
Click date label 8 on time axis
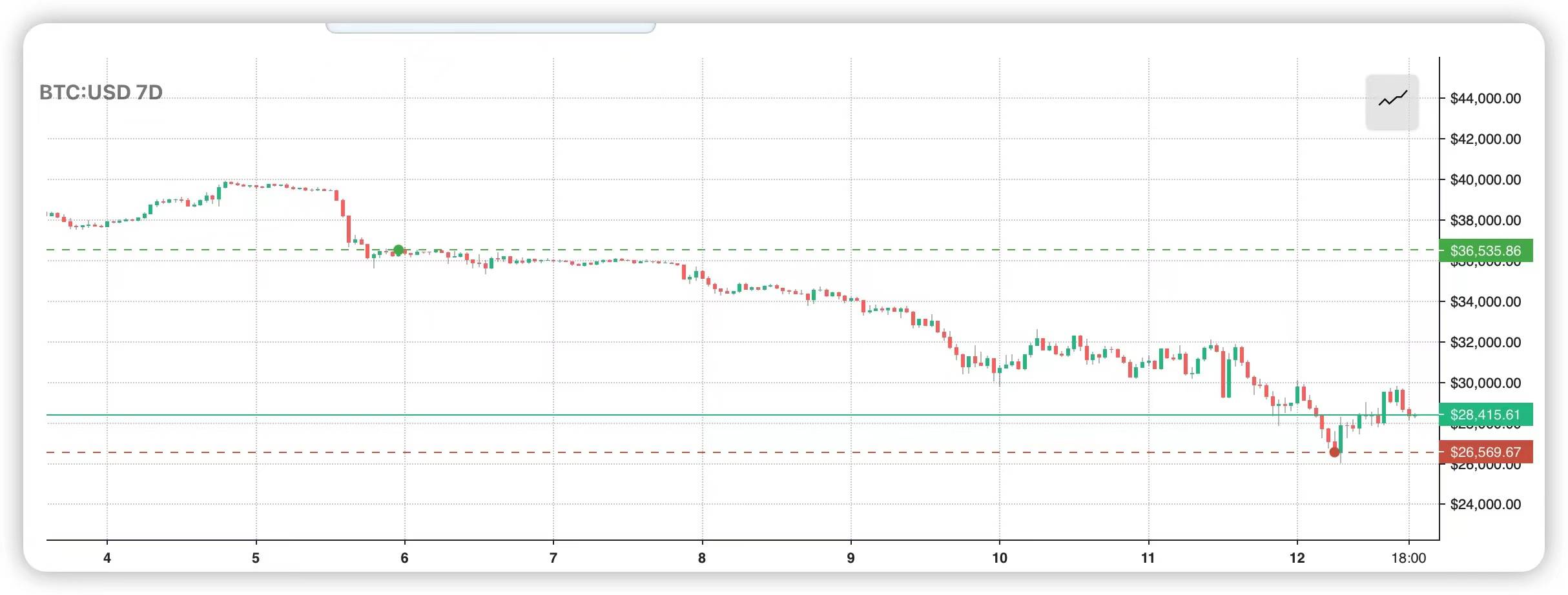coord(702,558)
